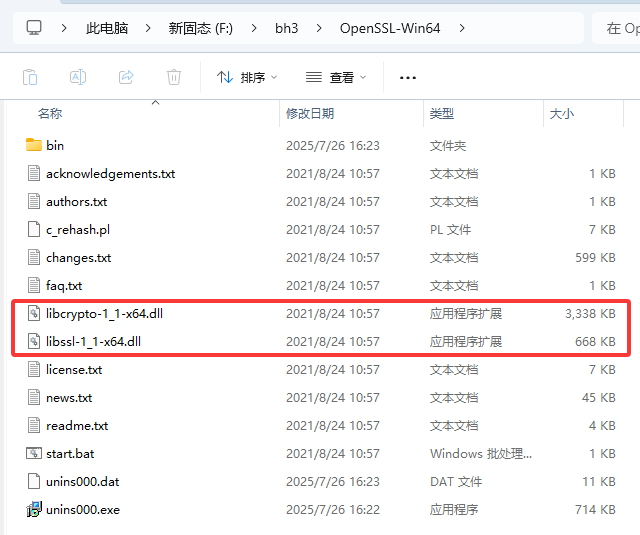Sort by 类型 column header
This screenshot has width=640, height=535.
coord(442,113)
